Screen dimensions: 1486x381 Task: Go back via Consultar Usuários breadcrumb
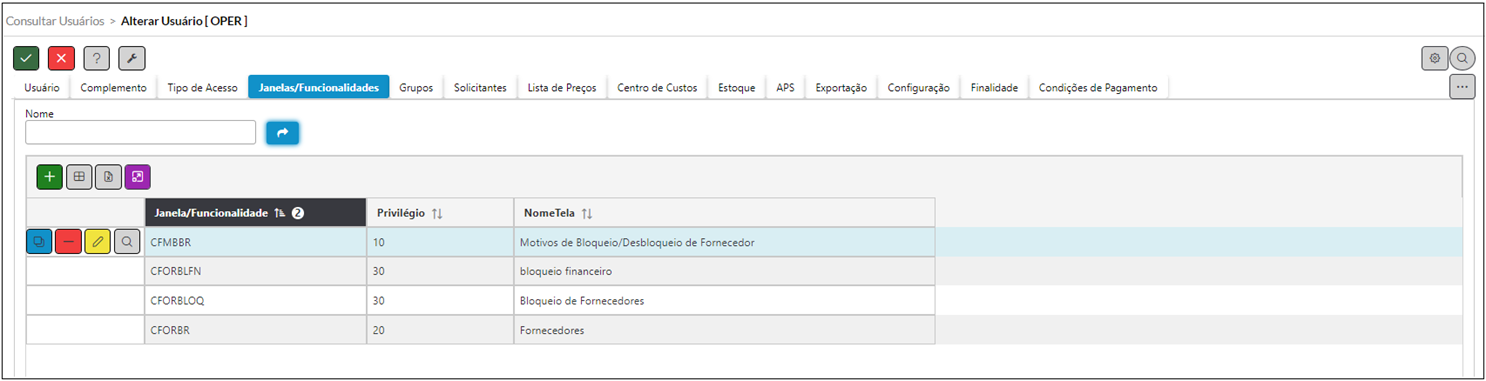55,20
